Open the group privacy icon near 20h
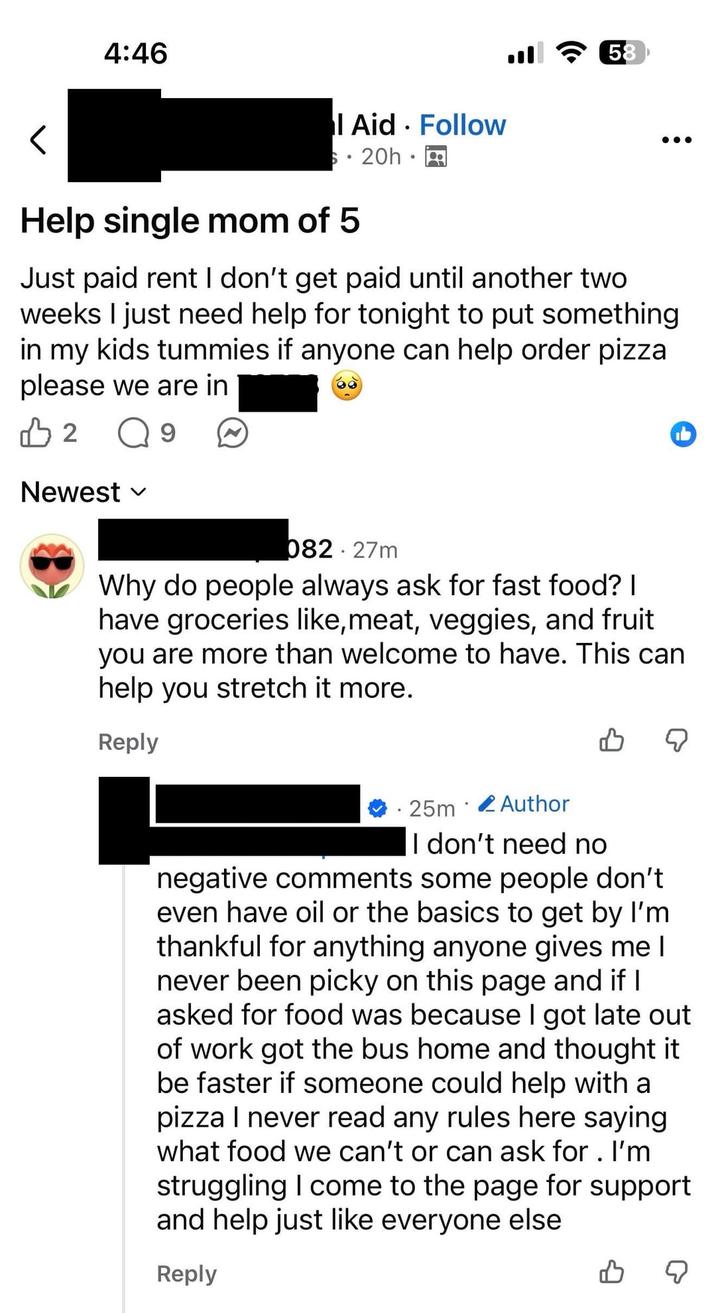 (436, 157)
